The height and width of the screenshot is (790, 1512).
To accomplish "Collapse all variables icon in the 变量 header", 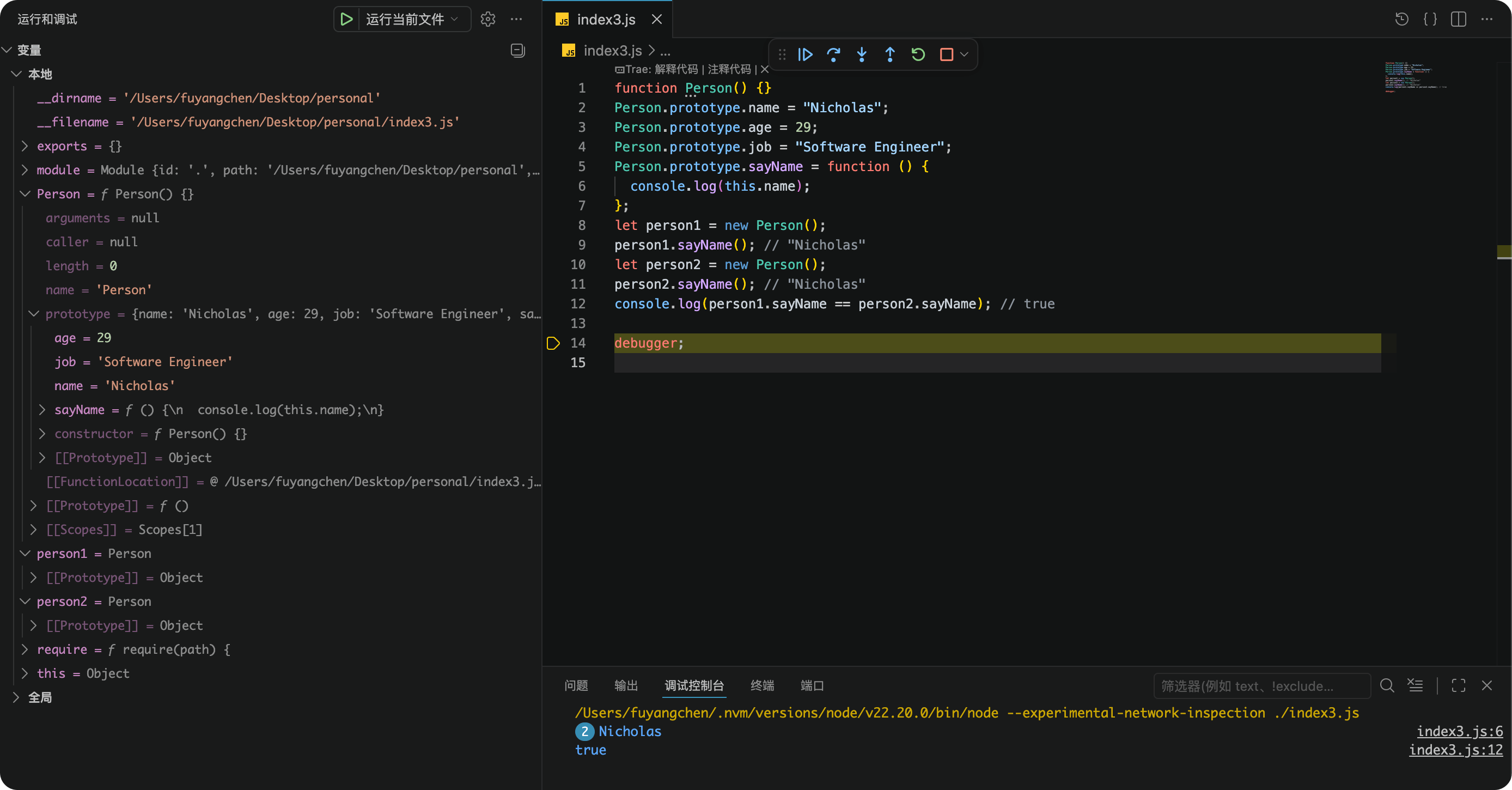I will pos(517,51).
